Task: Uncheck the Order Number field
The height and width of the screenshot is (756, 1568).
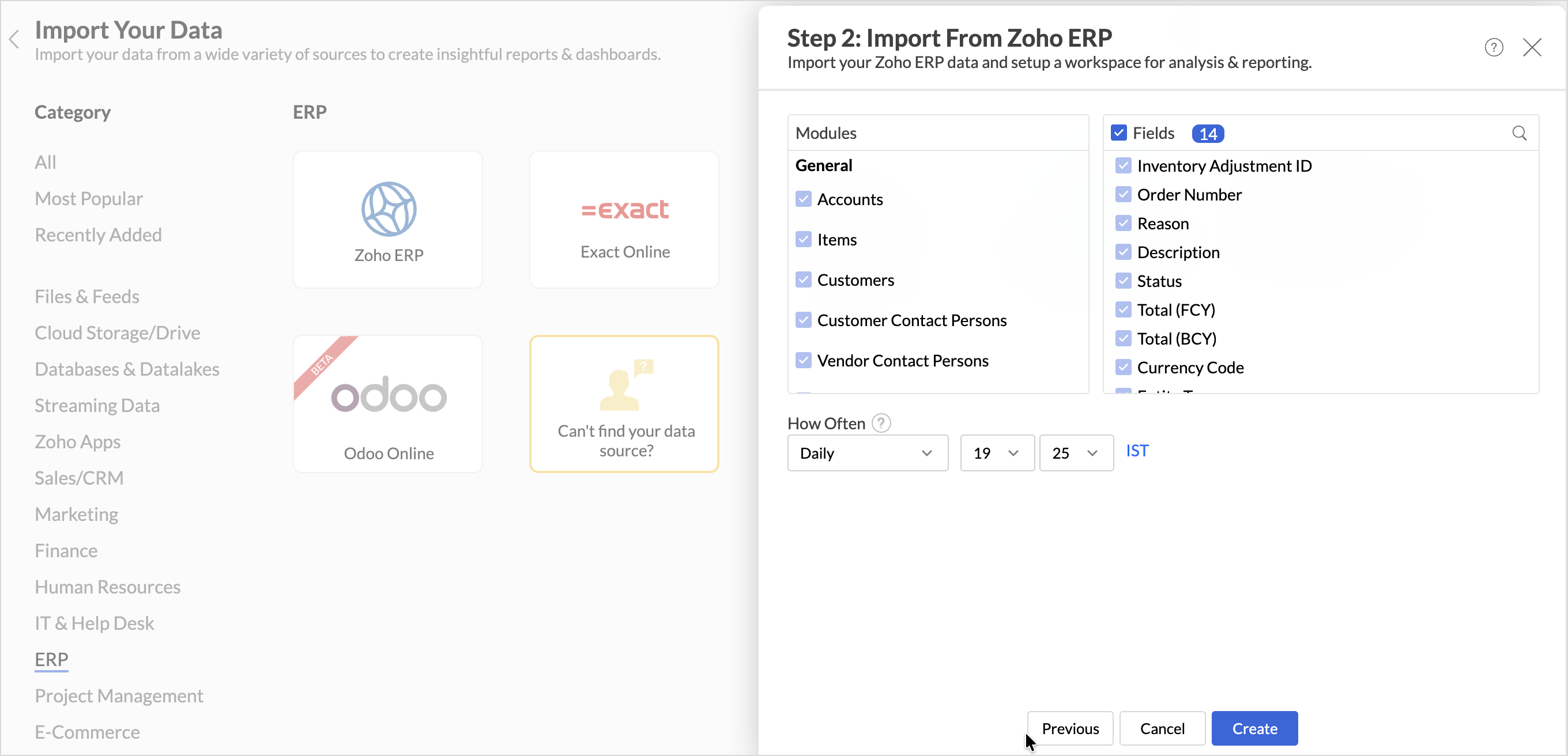Action: (x=1123, y=195)
